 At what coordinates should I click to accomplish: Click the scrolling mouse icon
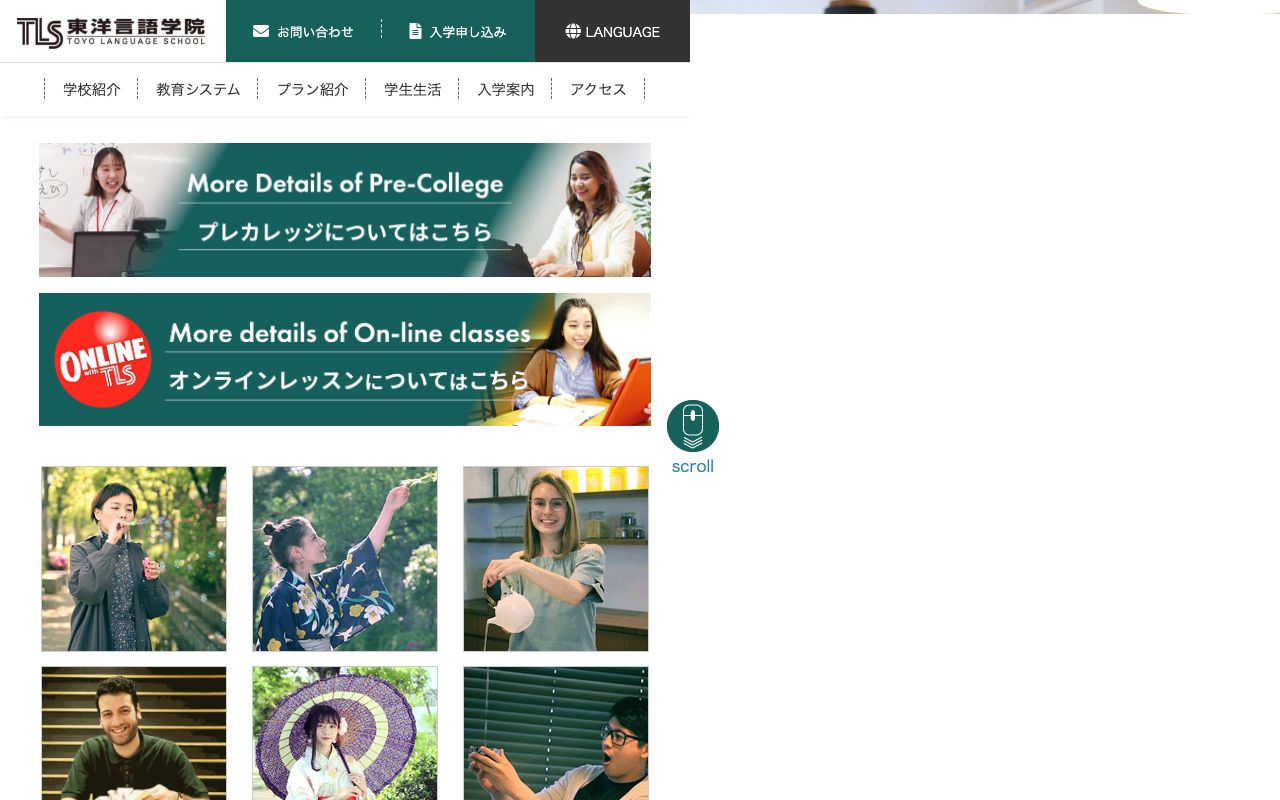[x=693, y=425]
